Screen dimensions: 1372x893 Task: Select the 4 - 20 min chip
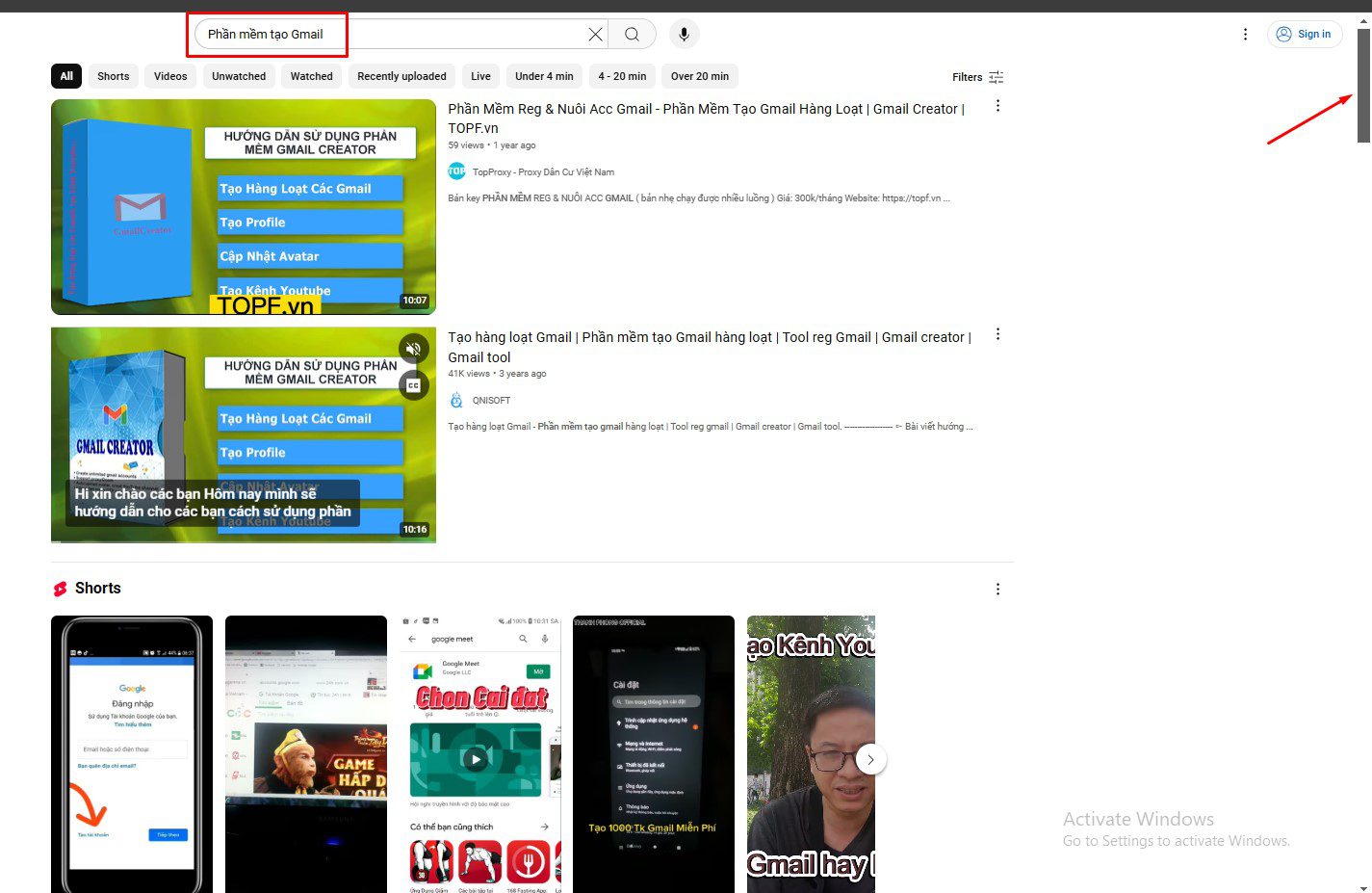point(622,76)
